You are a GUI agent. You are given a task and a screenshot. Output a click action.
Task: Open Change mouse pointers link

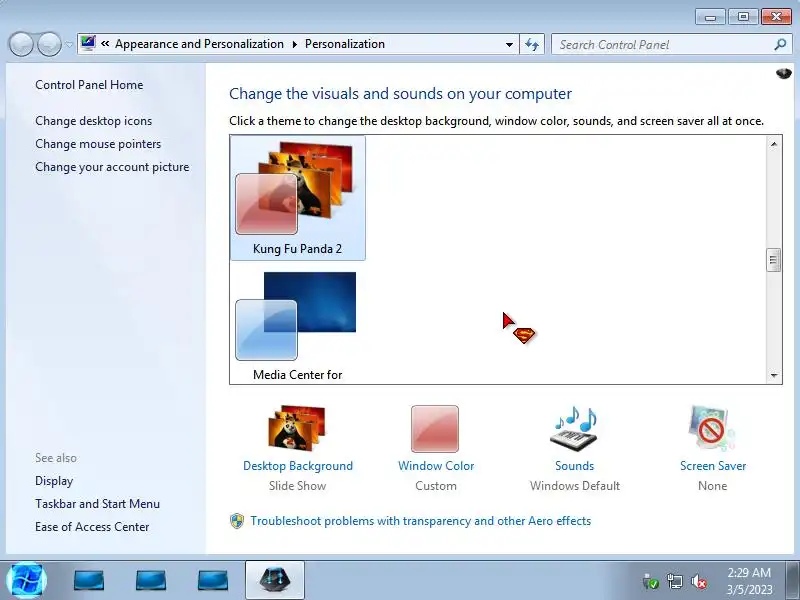[x=98, y=144]
